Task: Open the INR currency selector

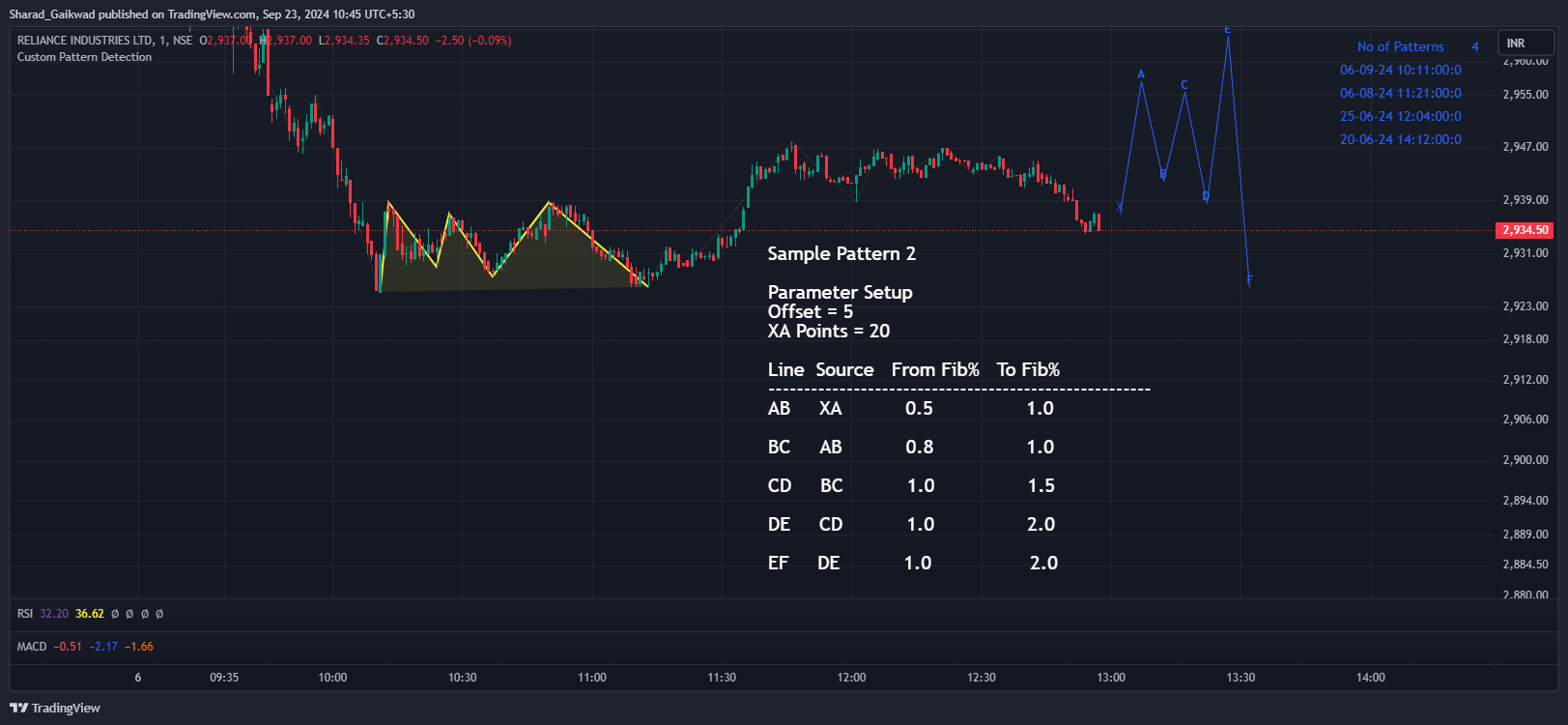Action: (x=1525, y=43)
